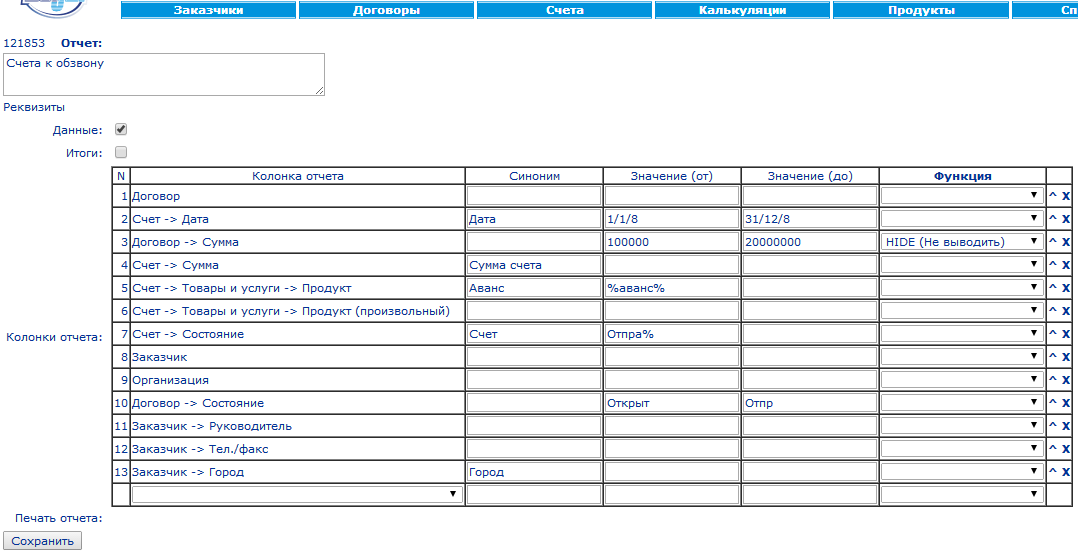Click the synonym field Дата
The height and width of the screenshot is (553, 1078).
coord(534,219)
